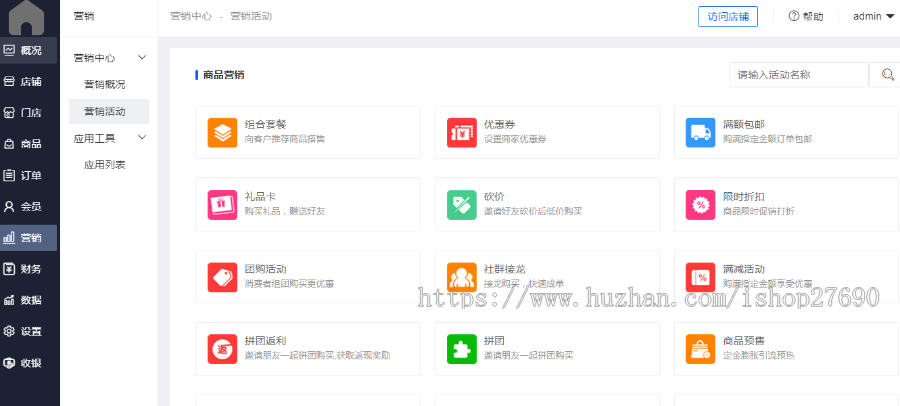Click 营销中心 breadcrumb link
The width and height of the screenshot is (900, 406).
point(192,16)
